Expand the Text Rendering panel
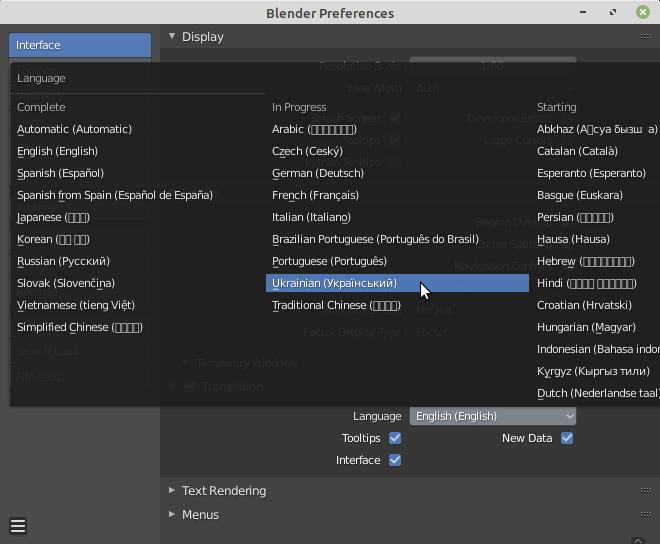 click(x=172, y=491)
